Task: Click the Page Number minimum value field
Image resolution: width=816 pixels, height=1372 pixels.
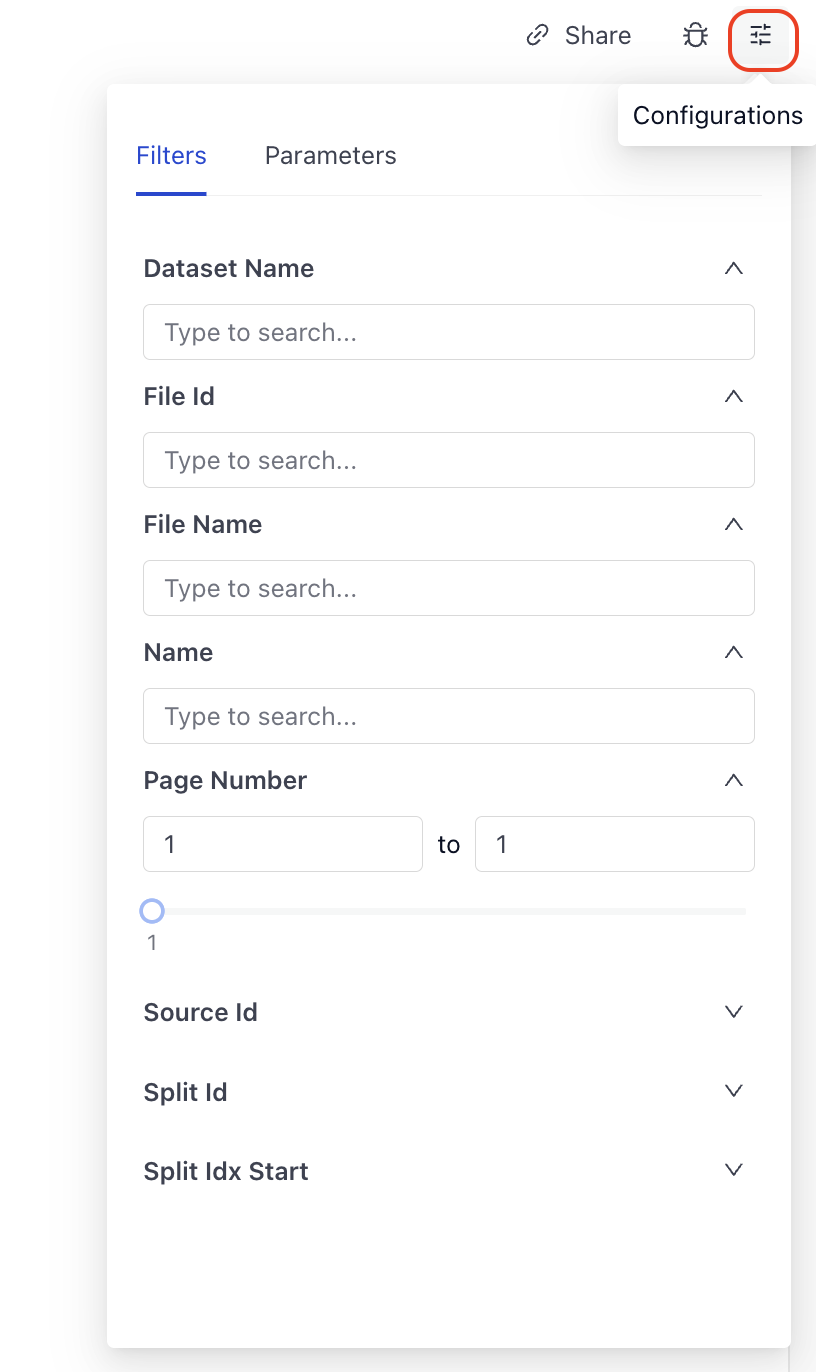Action: click(283, 844)
